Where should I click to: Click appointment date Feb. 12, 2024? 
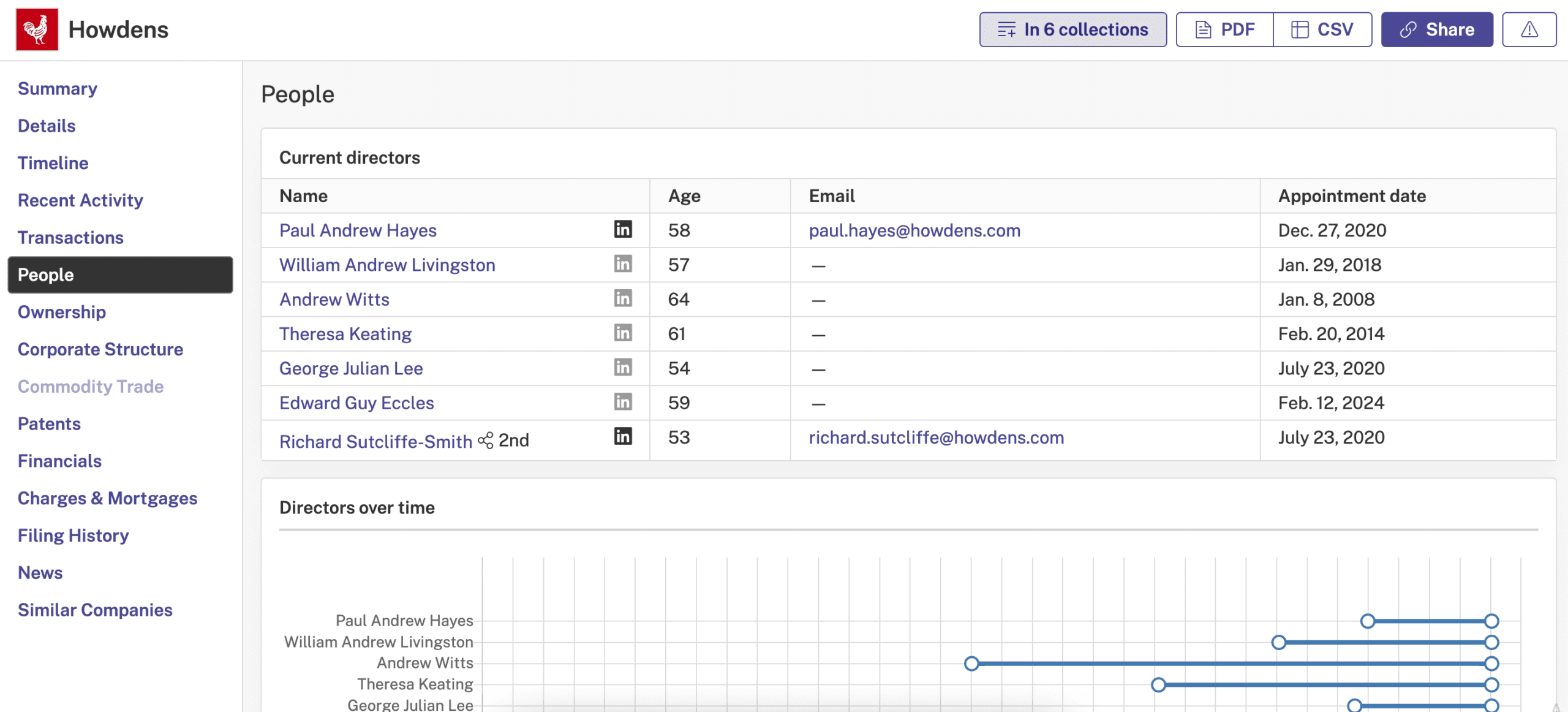pyautogui.click(x=1331, y=403)
